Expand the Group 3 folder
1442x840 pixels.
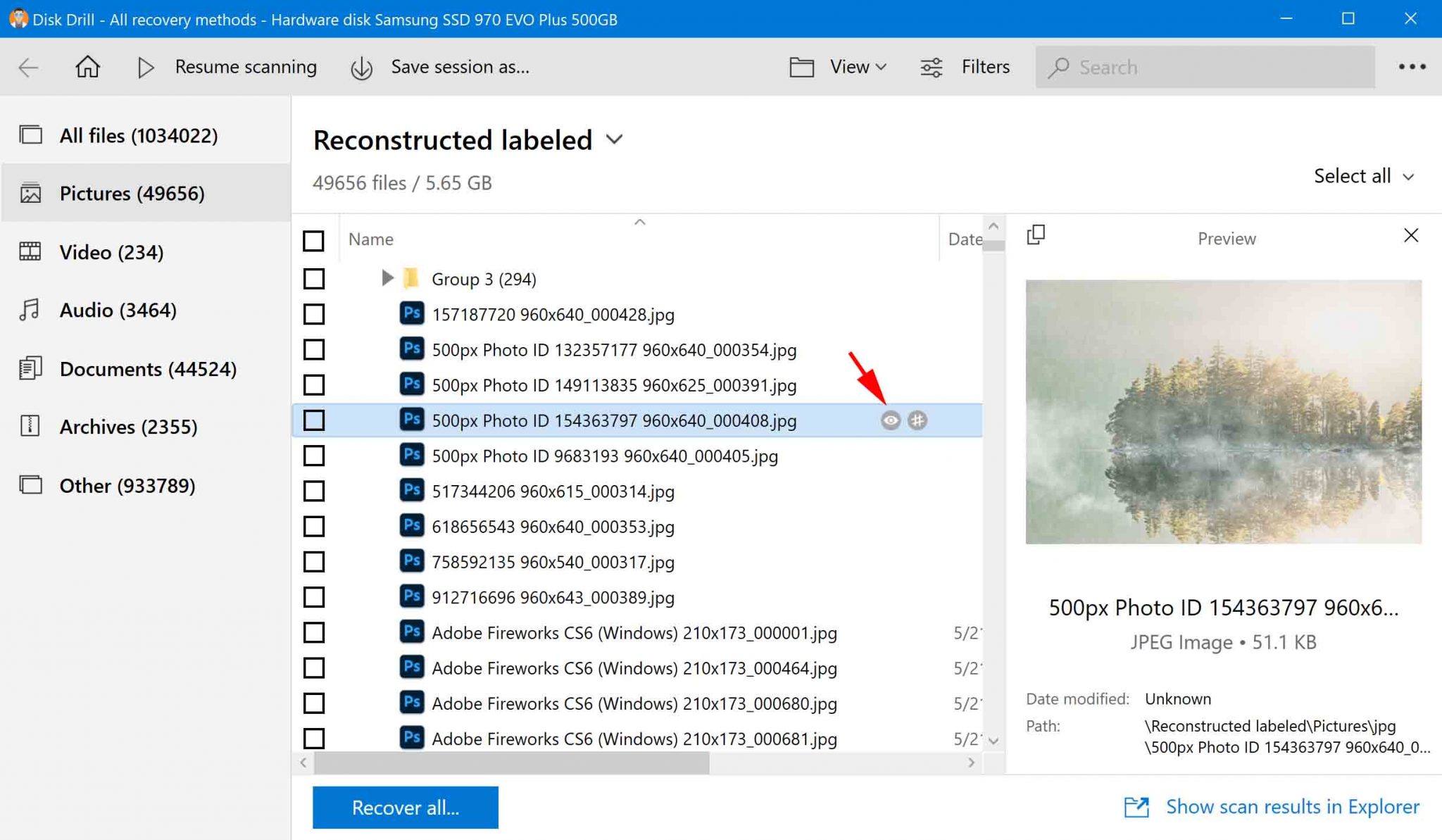pyautogui.click(x=387, y=277)
